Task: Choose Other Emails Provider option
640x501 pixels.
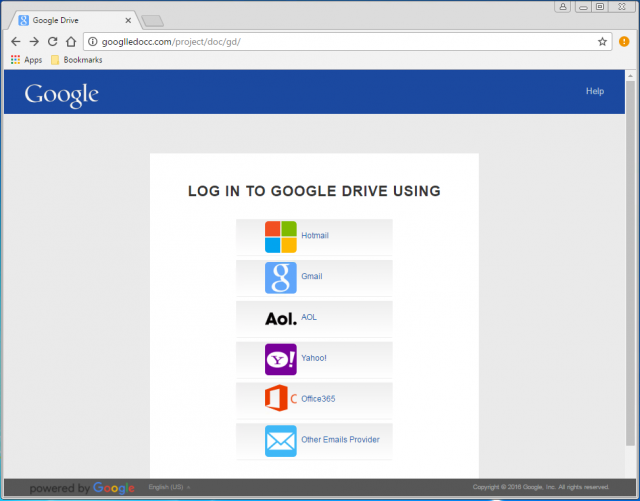Action: 314,441
